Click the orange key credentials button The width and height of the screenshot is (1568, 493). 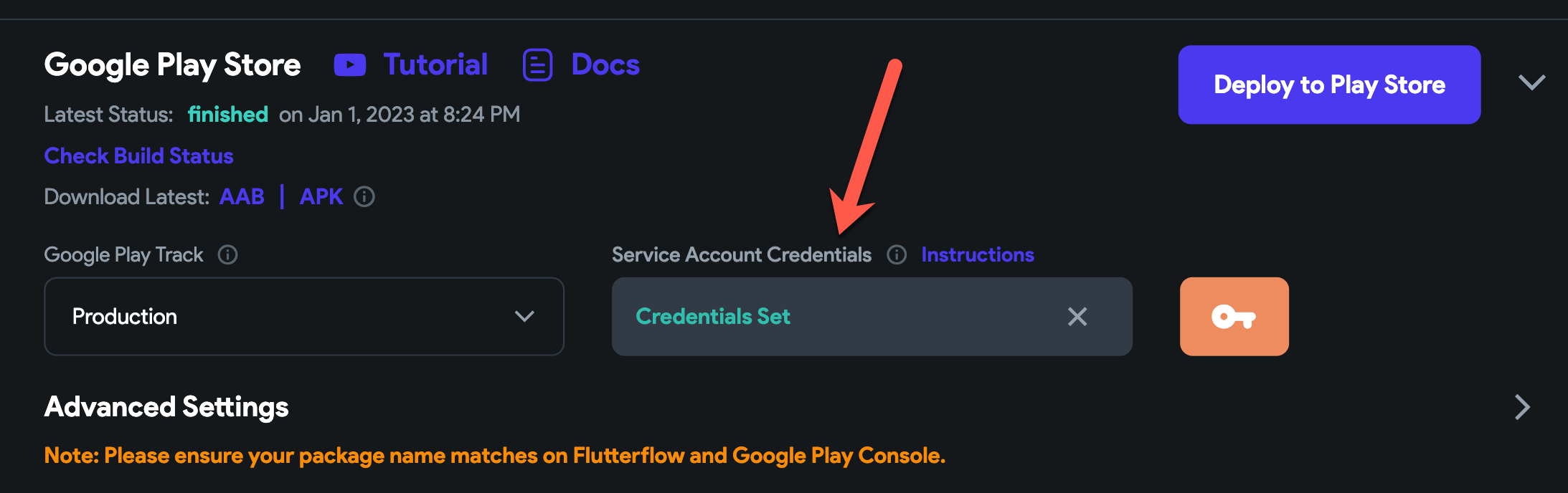coord(1234,316)
